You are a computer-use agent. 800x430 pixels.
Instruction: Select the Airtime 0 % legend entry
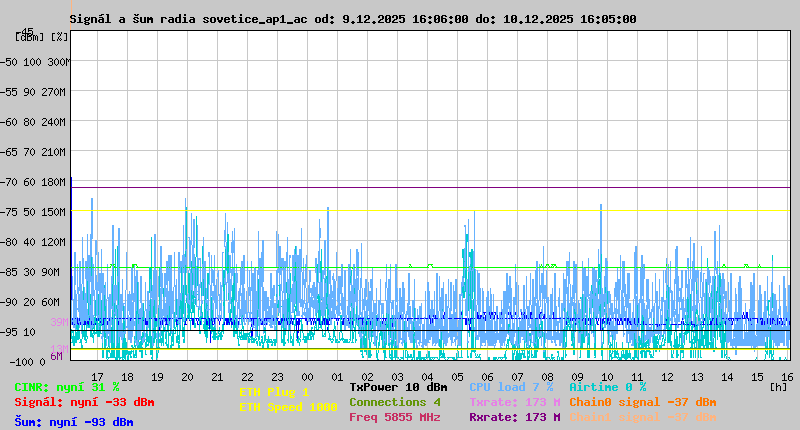tap(607, 387)
